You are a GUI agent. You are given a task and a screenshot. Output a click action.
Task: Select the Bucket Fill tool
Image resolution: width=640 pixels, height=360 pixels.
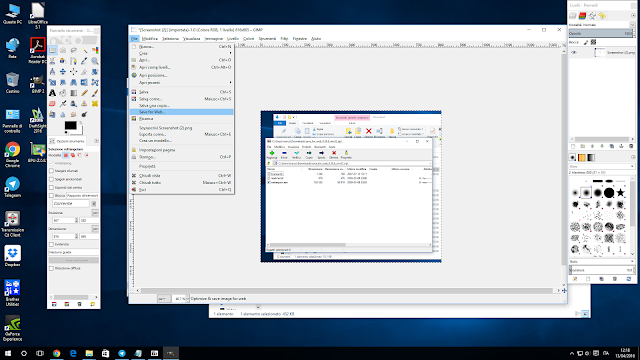(x=63, y=93)
